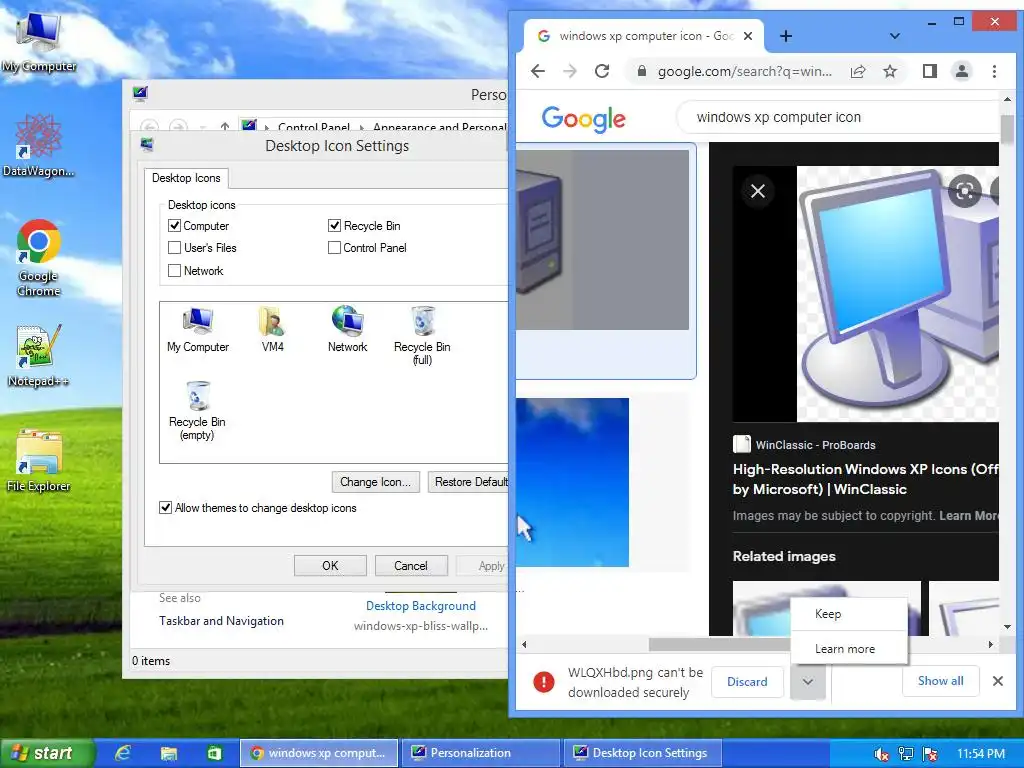The image size is (1024, 768).
Task: Click the network tray icon
Action: pyautogui.click(x=906, y=754)
